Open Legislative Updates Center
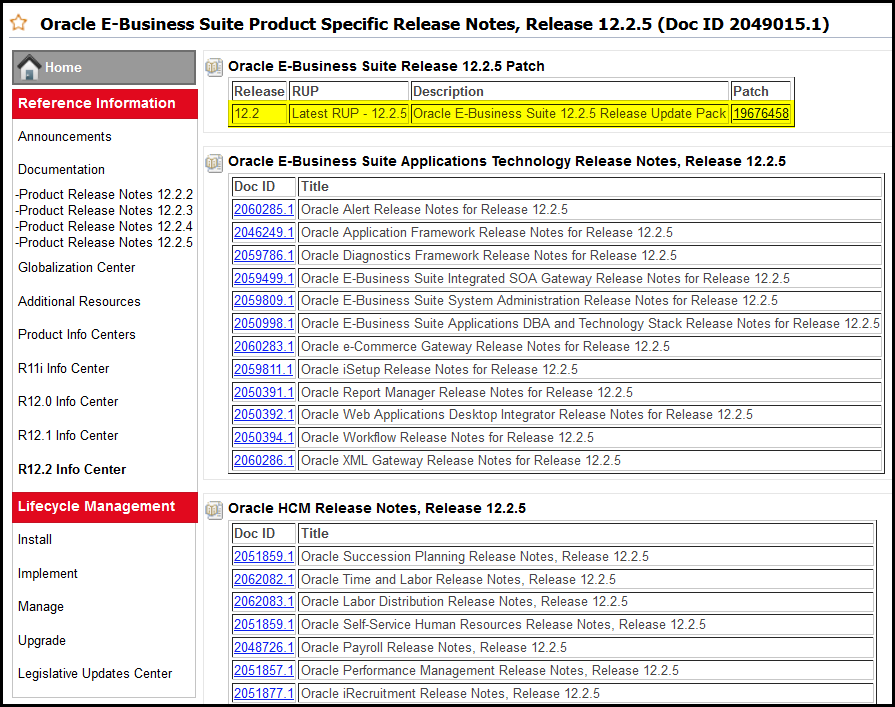 [x=95, y=673]
